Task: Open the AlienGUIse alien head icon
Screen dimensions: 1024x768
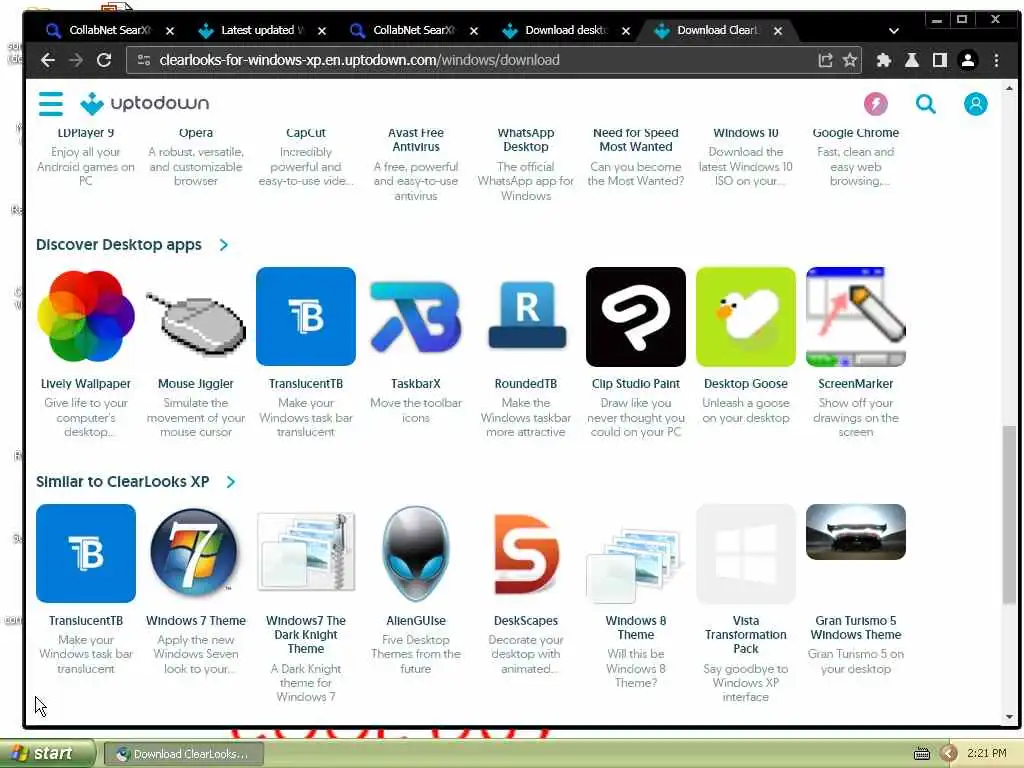Action: [x=416, y=554]
